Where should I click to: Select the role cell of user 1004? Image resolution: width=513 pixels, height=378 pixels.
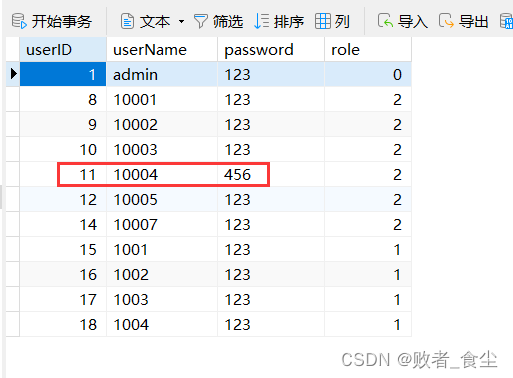[368, 324]
